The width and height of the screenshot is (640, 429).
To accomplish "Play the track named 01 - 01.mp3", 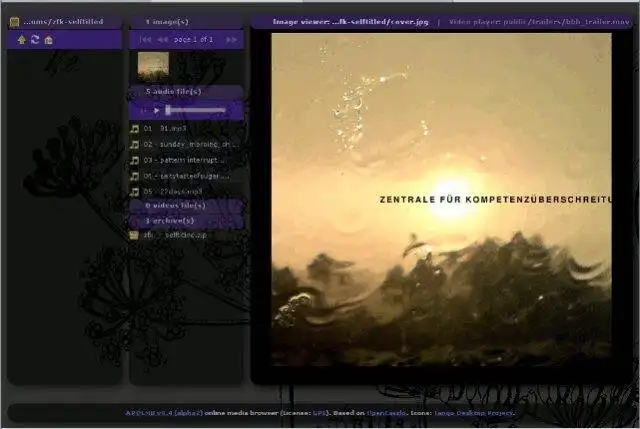I will click(165, 129).
